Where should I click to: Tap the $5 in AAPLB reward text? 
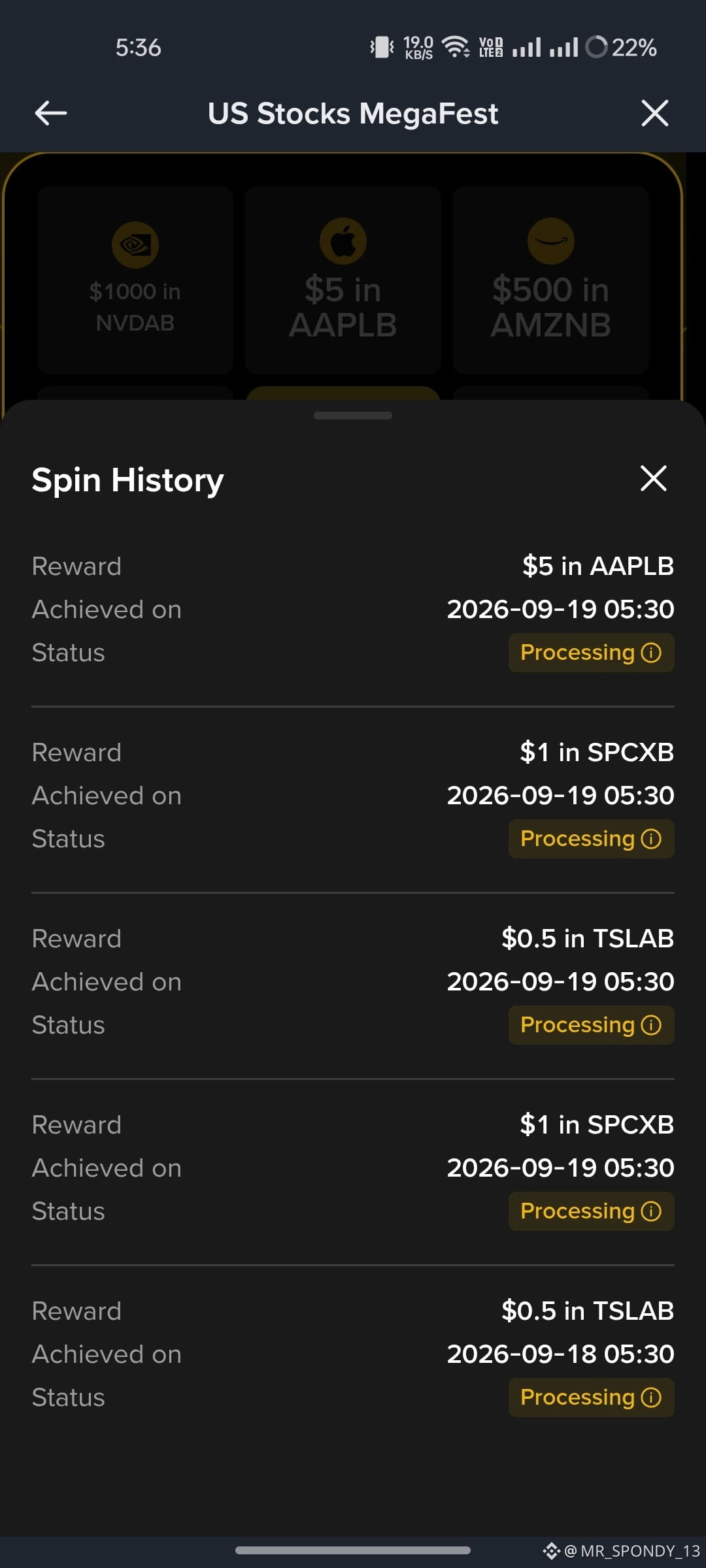point(597,566)
